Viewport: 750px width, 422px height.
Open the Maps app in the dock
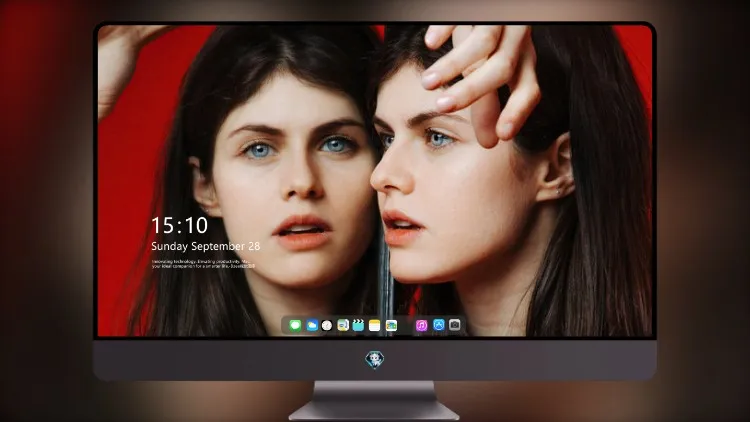pyautogui.click(x=342, y=325)
